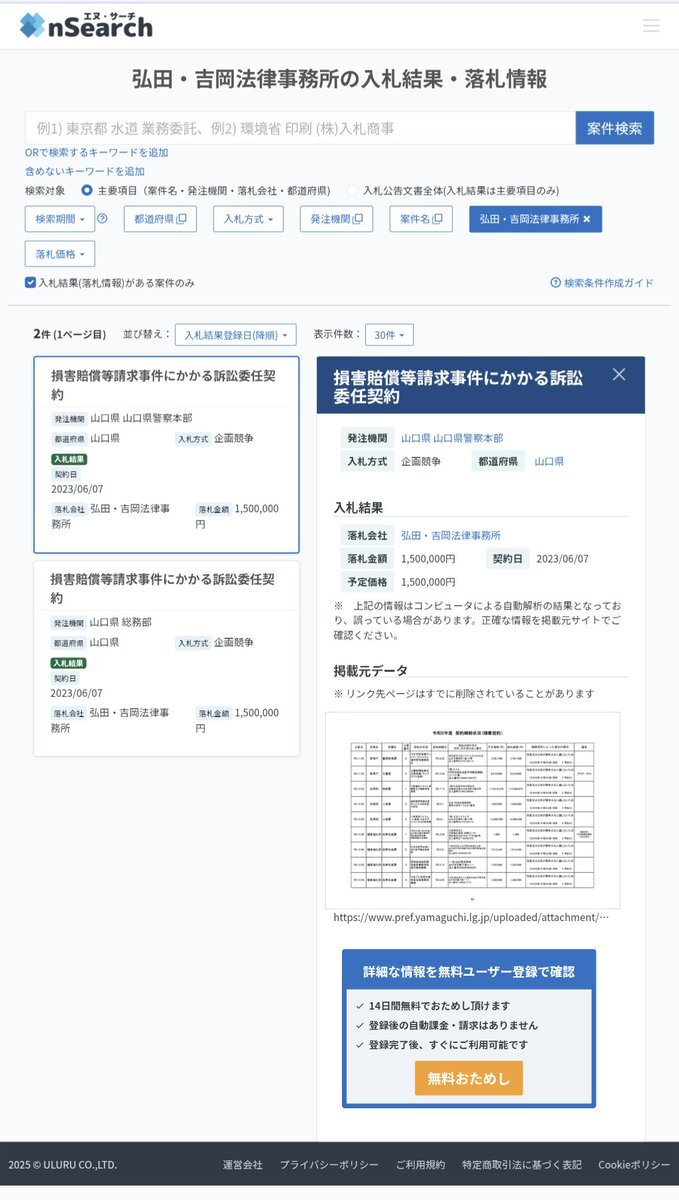This screenshot has height=1200, width=679.
Task: Click the 弘田・吉岡法律事務所 落札会社 link
Action: (x=451, y=535)
